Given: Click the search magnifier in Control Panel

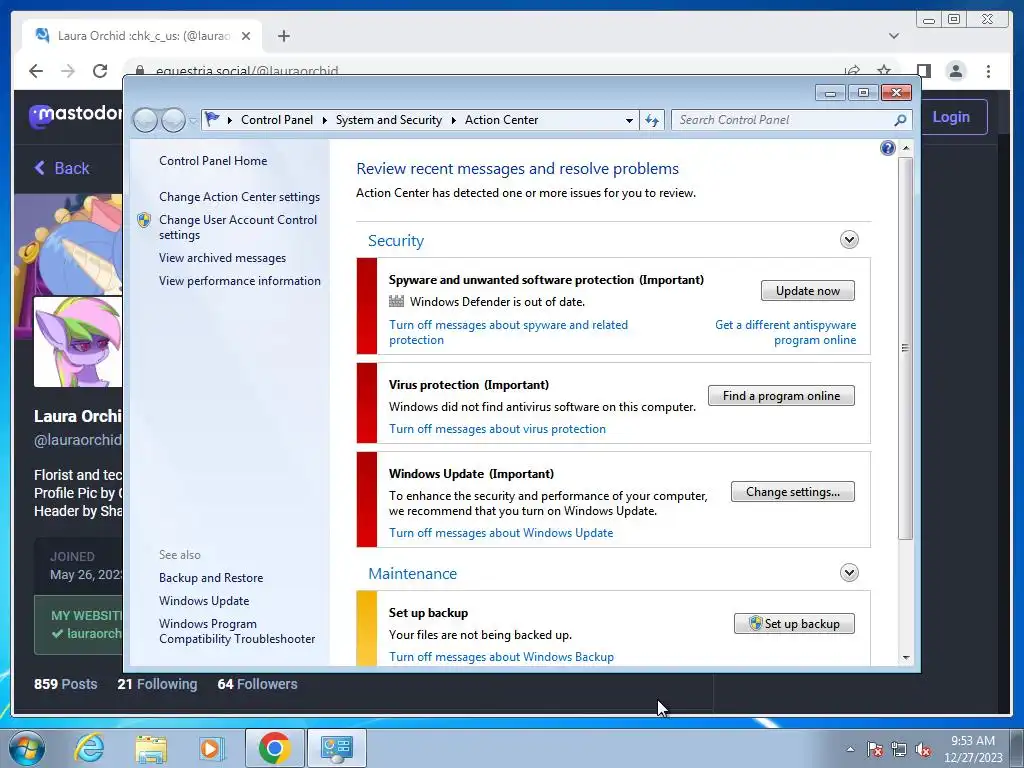Looking at the screenshot, I should pyautogui.click(x=900, y=120).
